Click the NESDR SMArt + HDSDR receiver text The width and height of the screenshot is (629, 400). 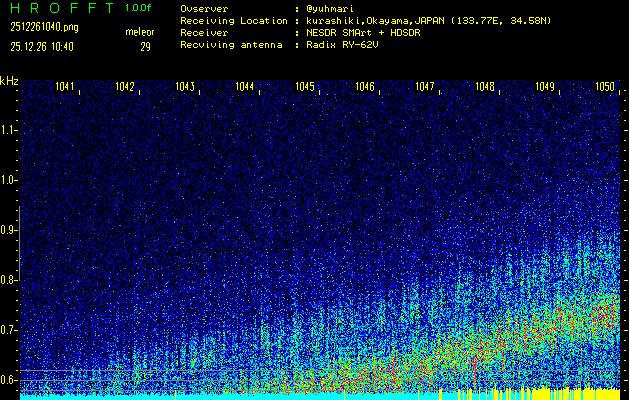(x=365, y=32)
